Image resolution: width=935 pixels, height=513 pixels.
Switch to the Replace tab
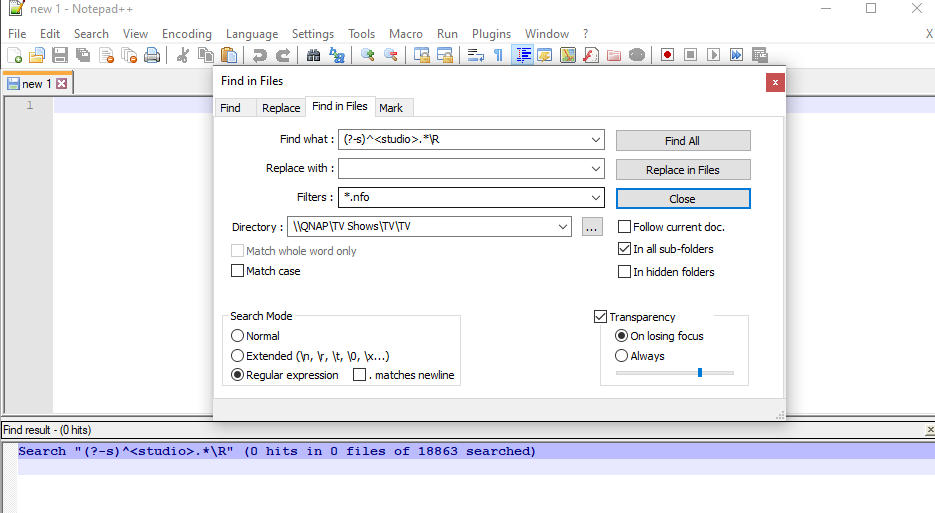tap(281, 108)
